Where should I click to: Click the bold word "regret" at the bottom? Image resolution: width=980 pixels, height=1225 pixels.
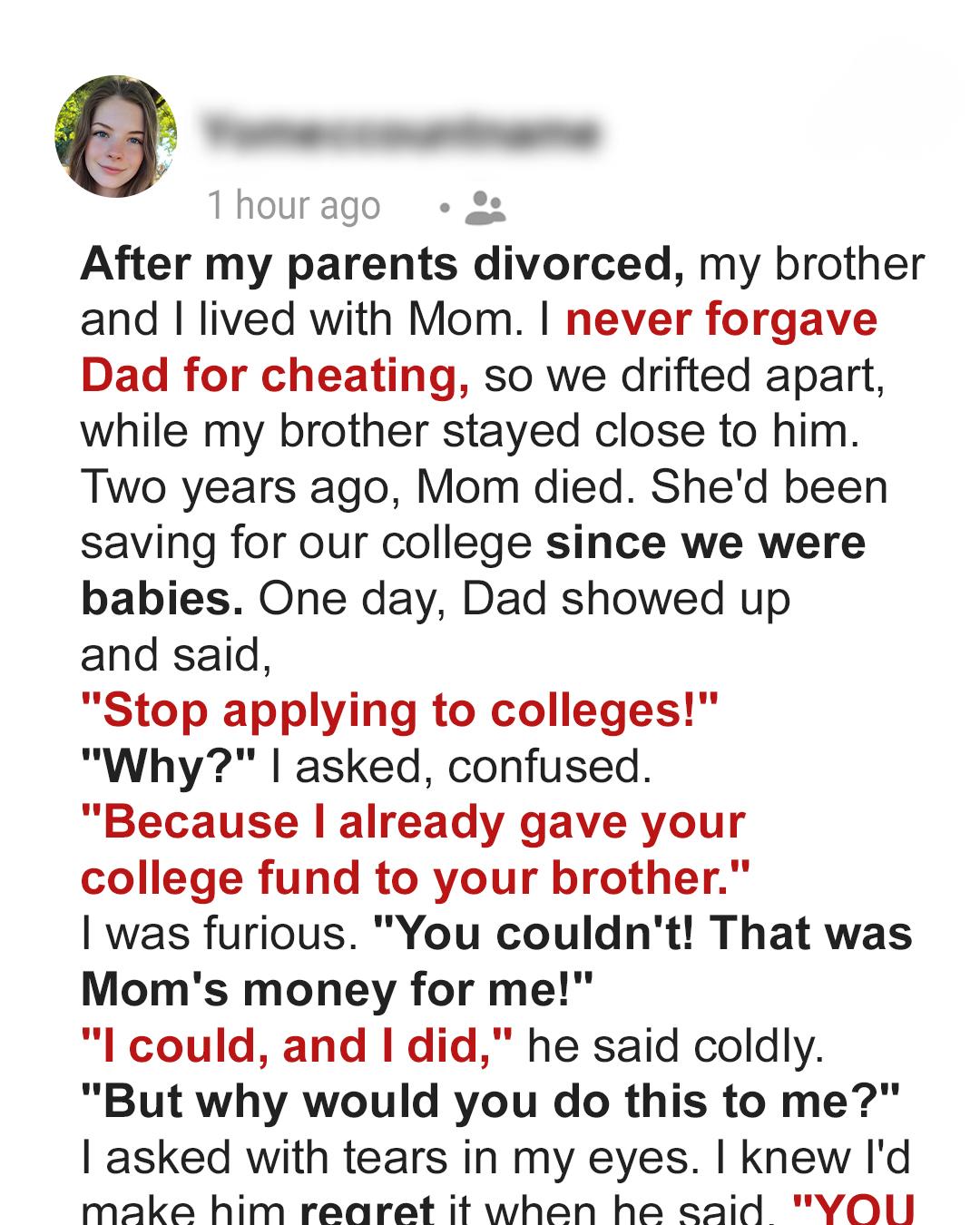coord(367,1211)
